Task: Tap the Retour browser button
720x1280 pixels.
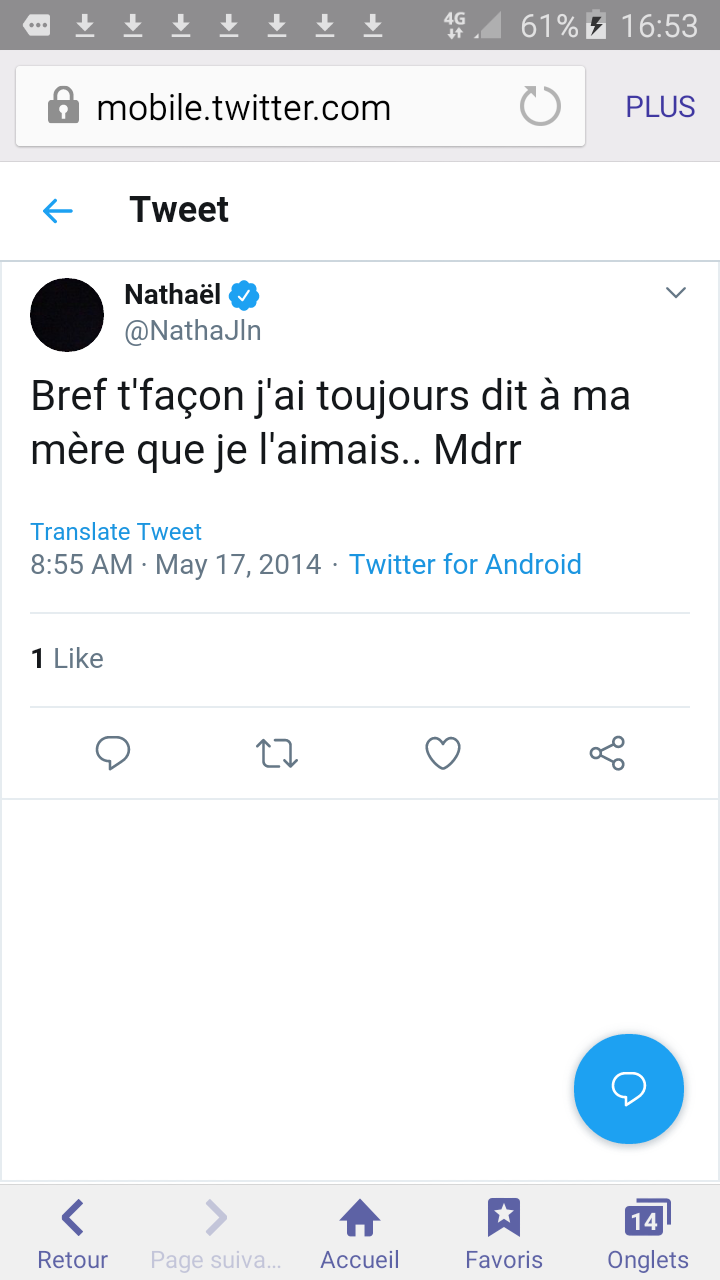Action: point(72,1235)
